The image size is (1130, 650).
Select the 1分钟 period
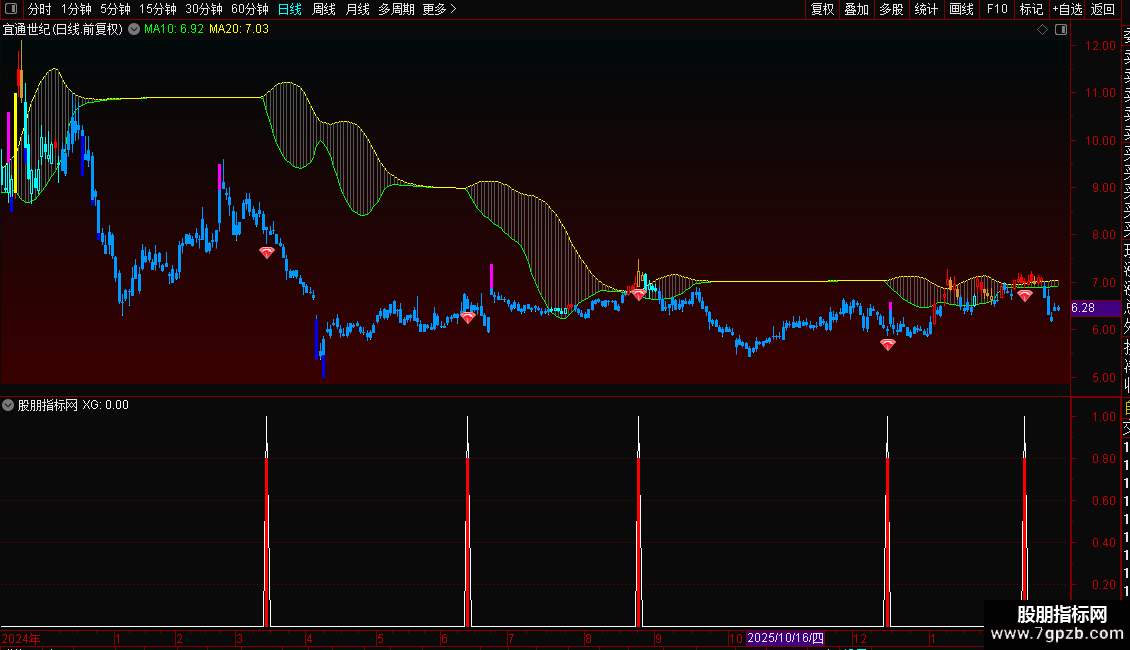click(x=76, y=9)
